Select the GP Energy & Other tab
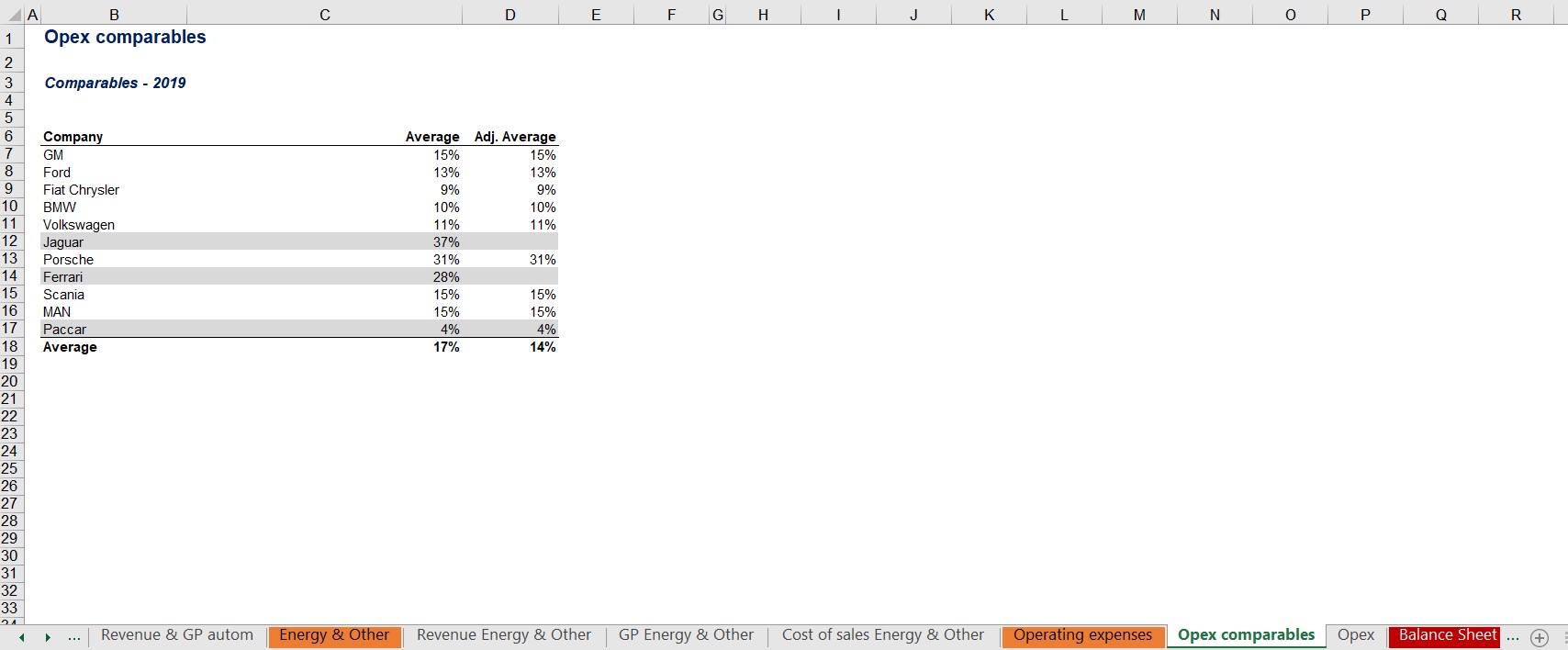Screen dimensions: 1568x650 coord(686,635)
